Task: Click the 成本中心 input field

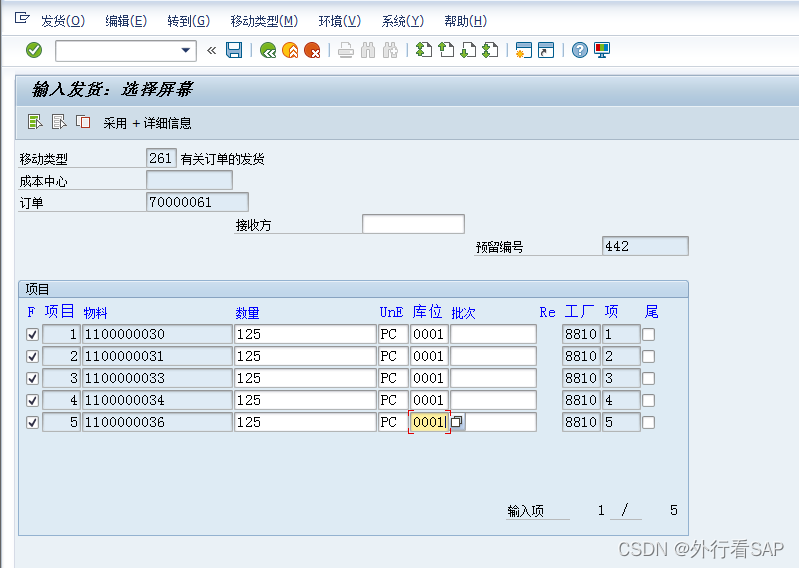Action: [x=189, y=180]
